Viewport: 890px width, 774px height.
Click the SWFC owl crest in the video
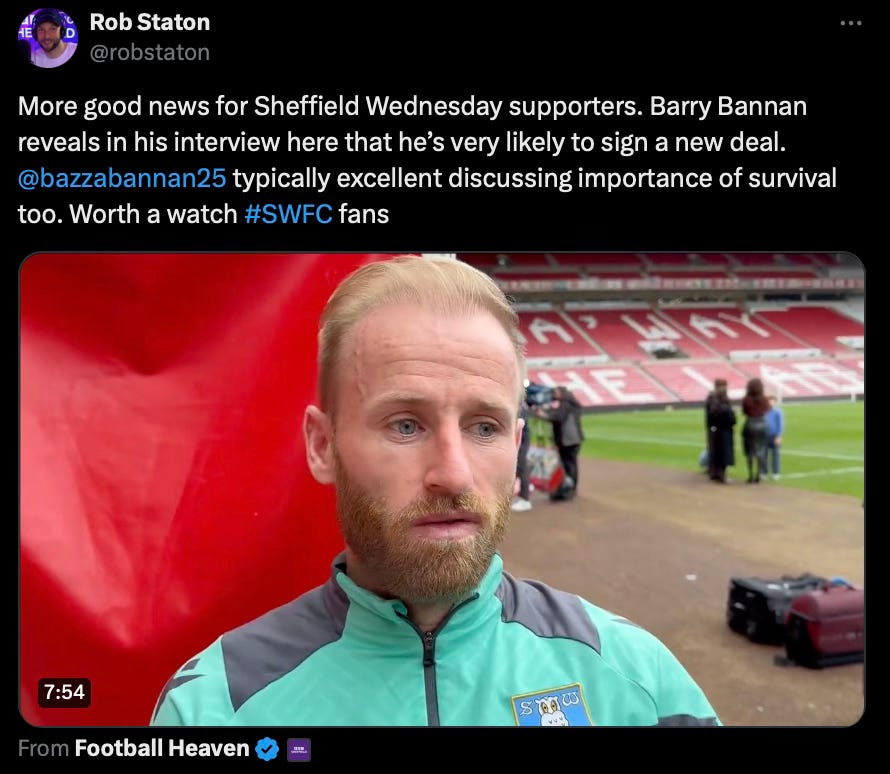(551, 706)
